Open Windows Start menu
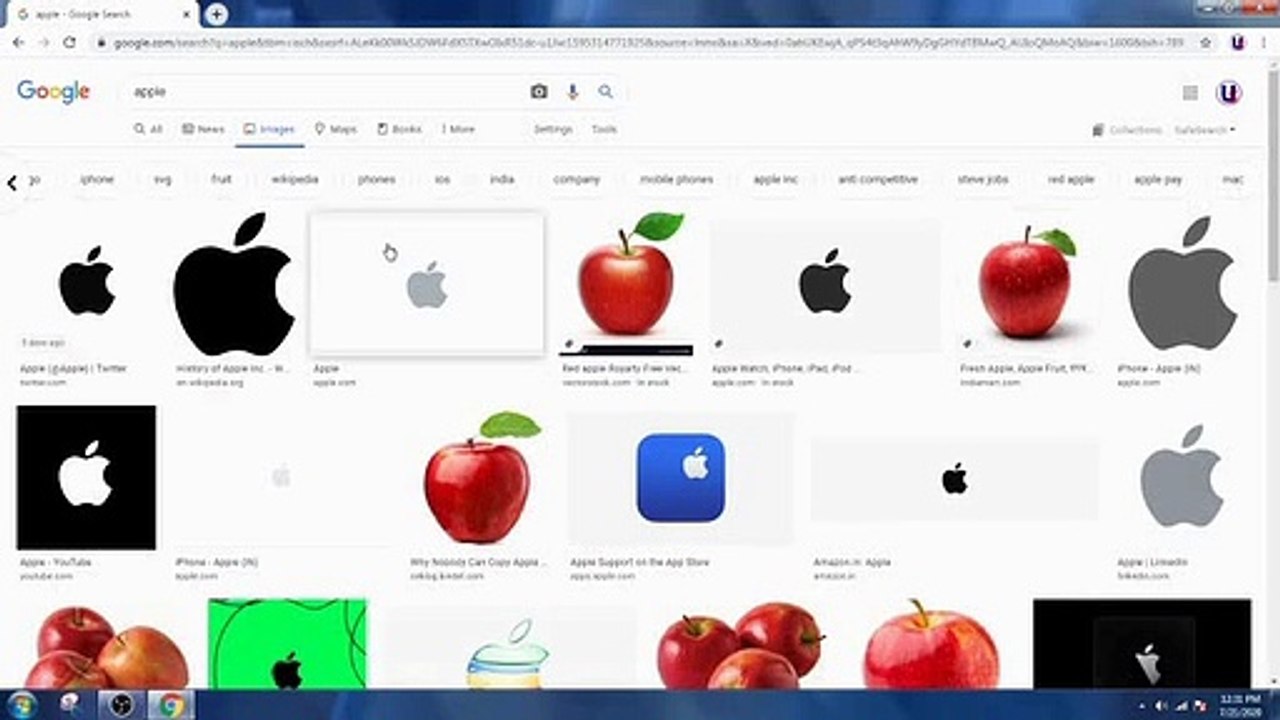 (22, 705)
